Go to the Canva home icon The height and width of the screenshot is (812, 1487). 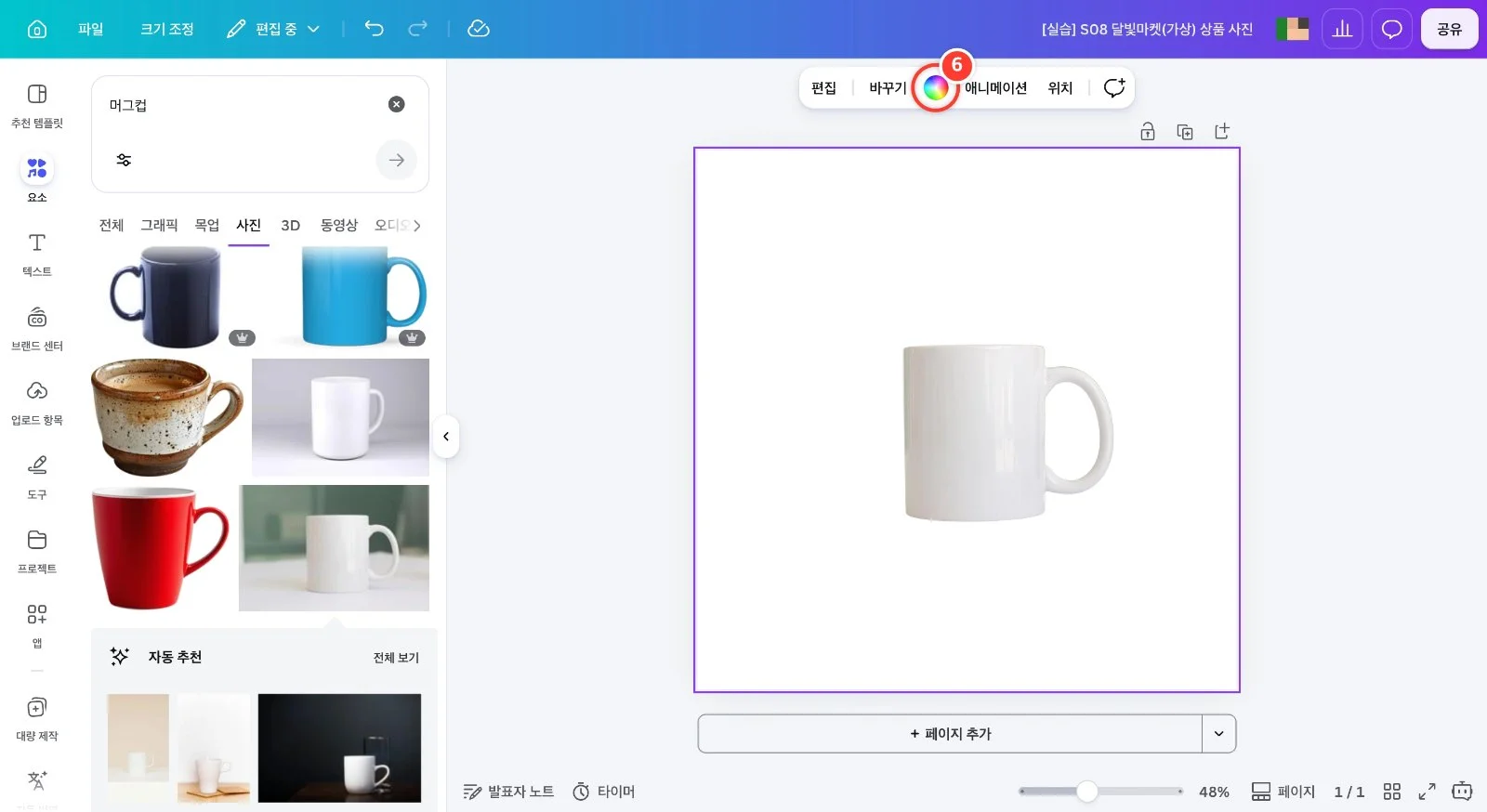point(37,29)
